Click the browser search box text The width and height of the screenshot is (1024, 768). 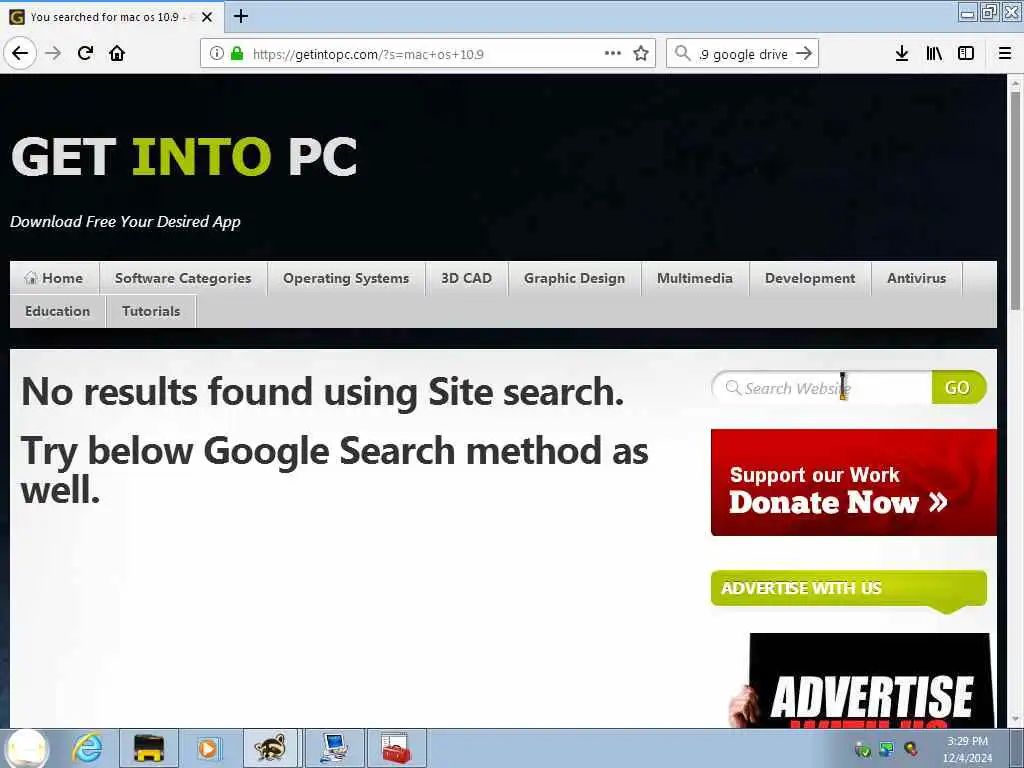(744, 54)
